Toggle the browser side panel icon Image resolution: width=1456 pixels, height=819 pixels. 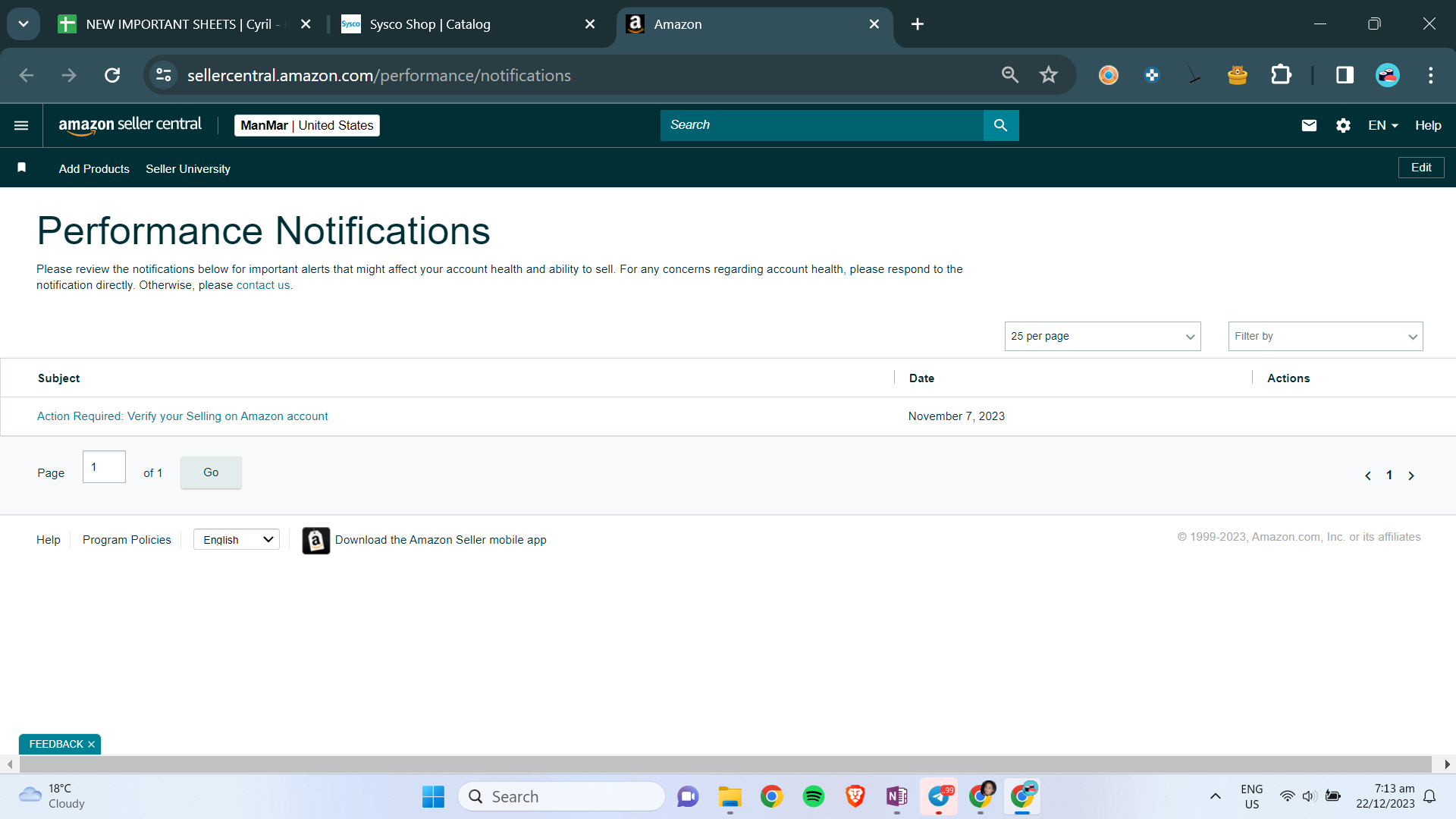[x=1345, y=75]
